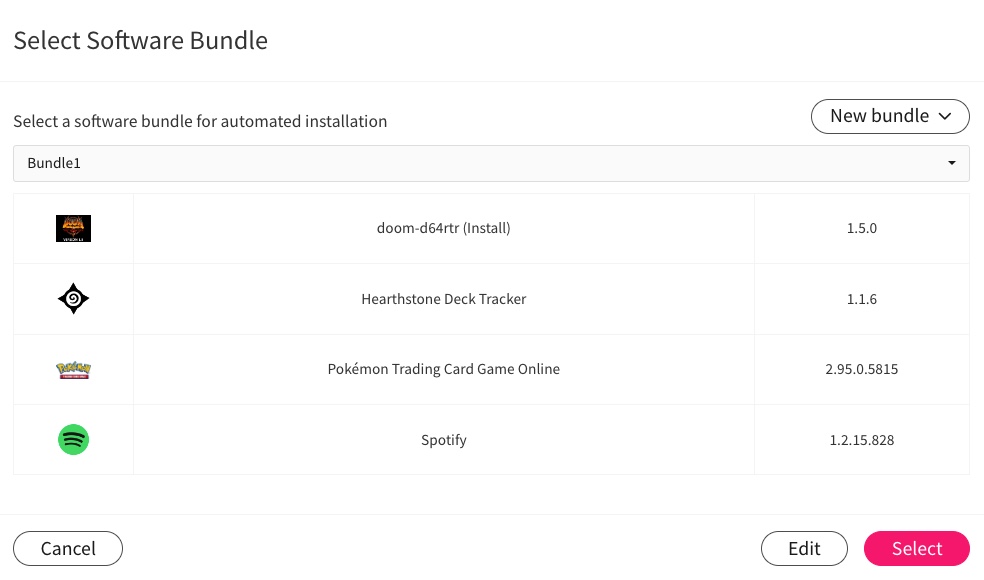Click the Hearthstone Deck Tracker icon
Screen dimensions: 984x580
click(73, 299)
